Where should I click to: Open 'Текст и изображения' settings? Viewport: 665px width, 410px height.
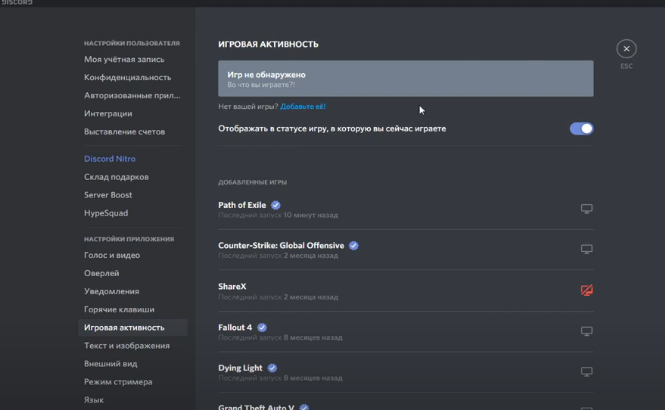click(127, 346)
